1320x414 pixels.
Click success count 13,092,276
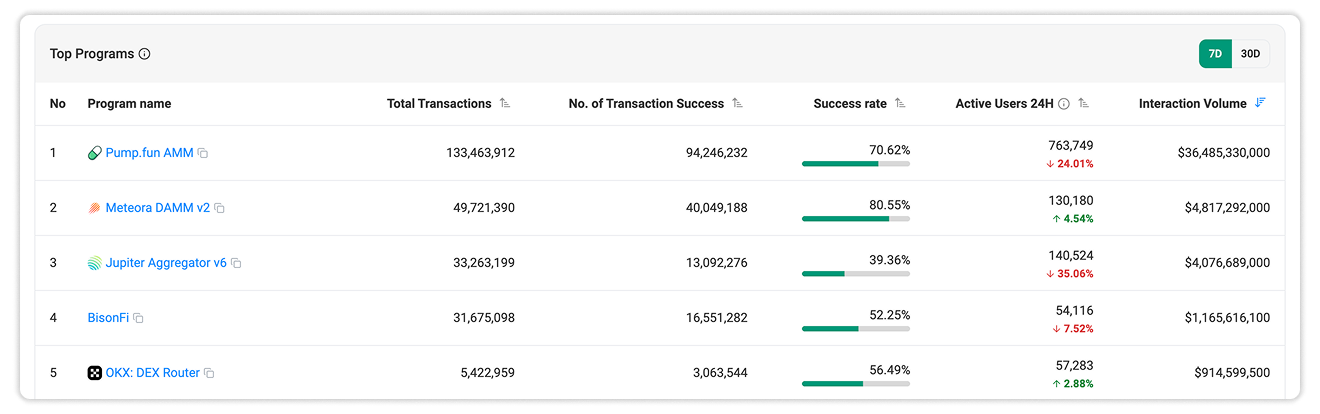click(x=717, y=263)
